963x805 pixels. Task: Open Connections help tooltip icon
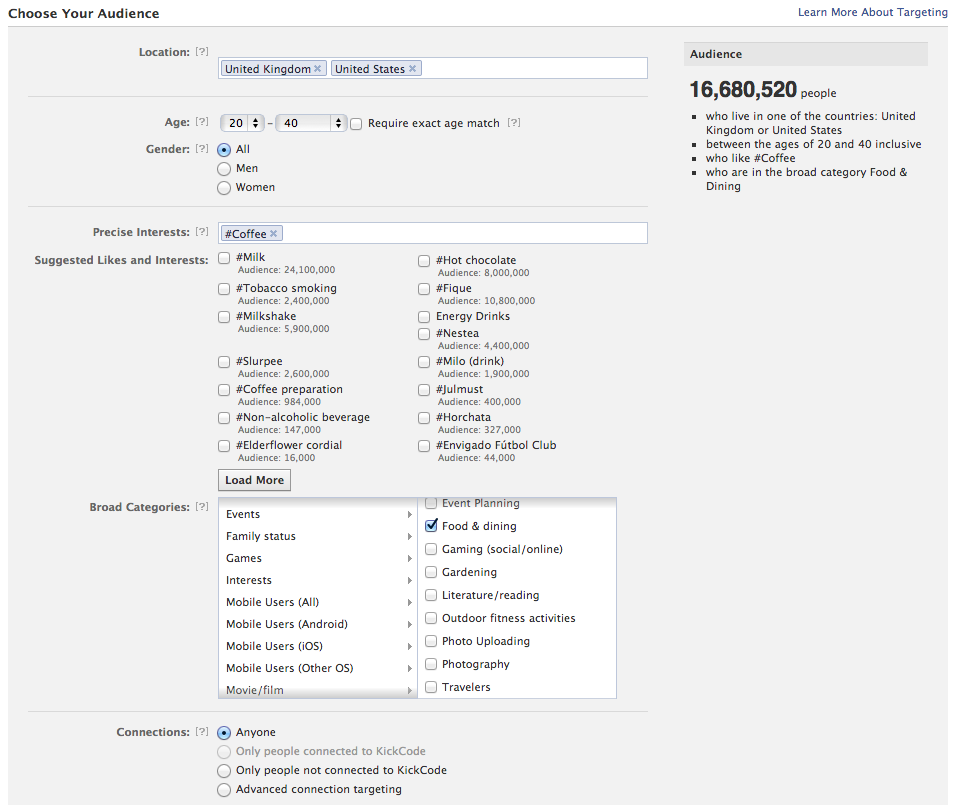click(202, 731)
